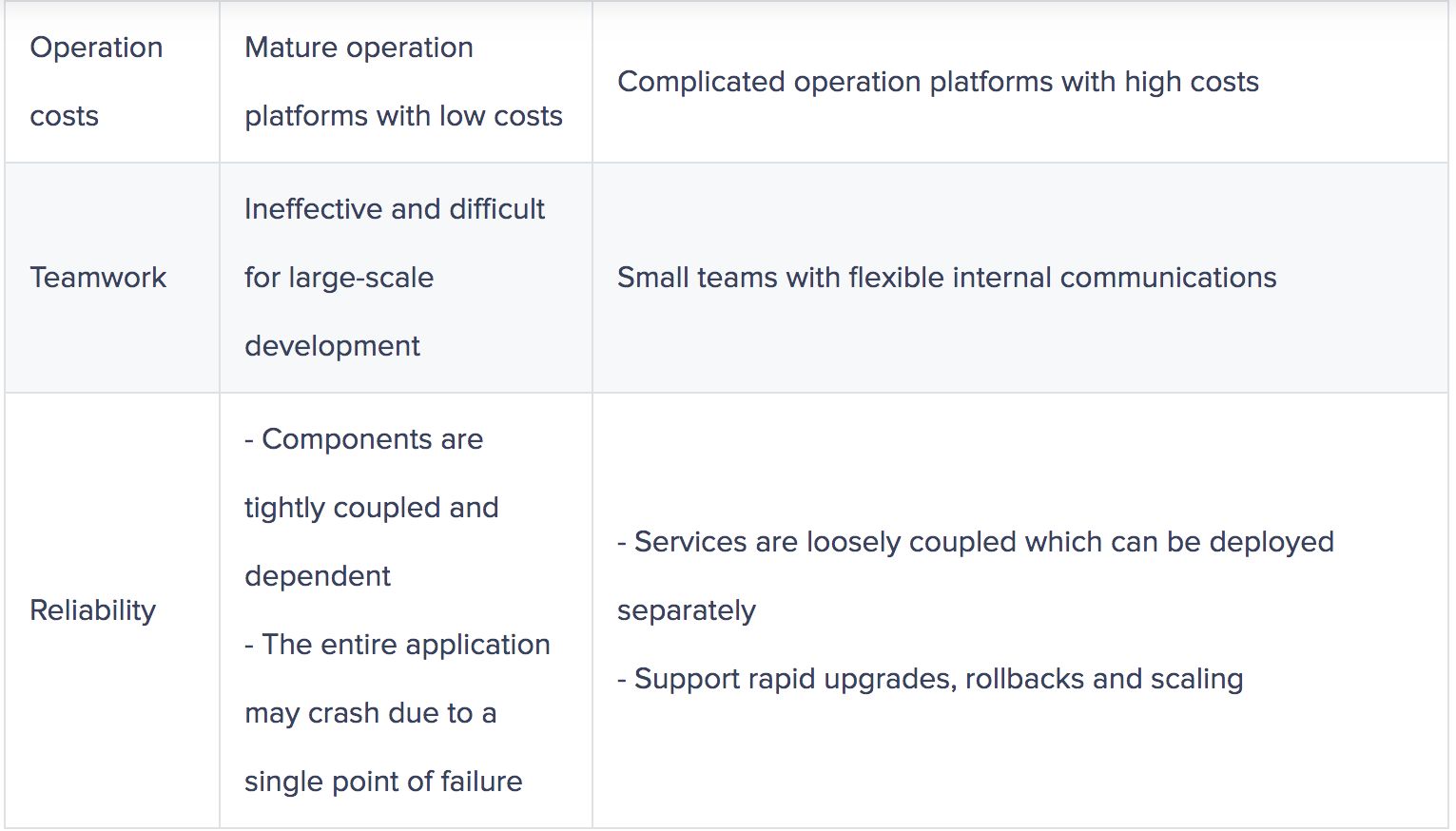Click the 'may crash due to a' line
Image resolution: width=1456 pixels, height=831 pixels.
[x=370, y=713]
